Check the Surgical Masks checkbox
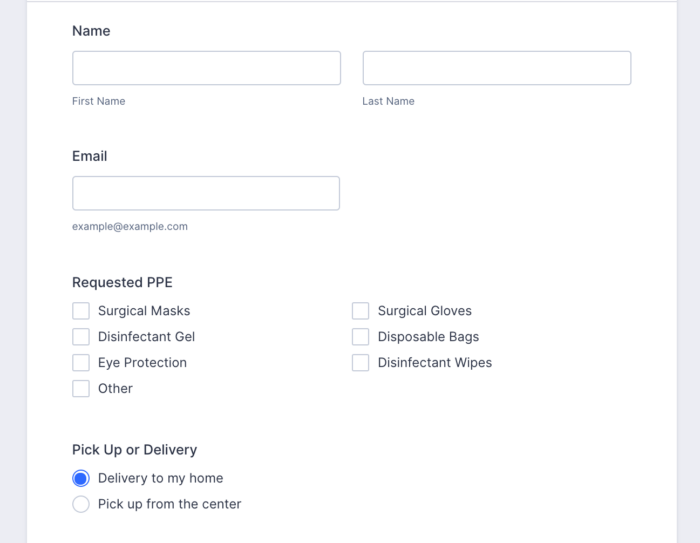The image size is (700, 543). [x=81, y=311]
